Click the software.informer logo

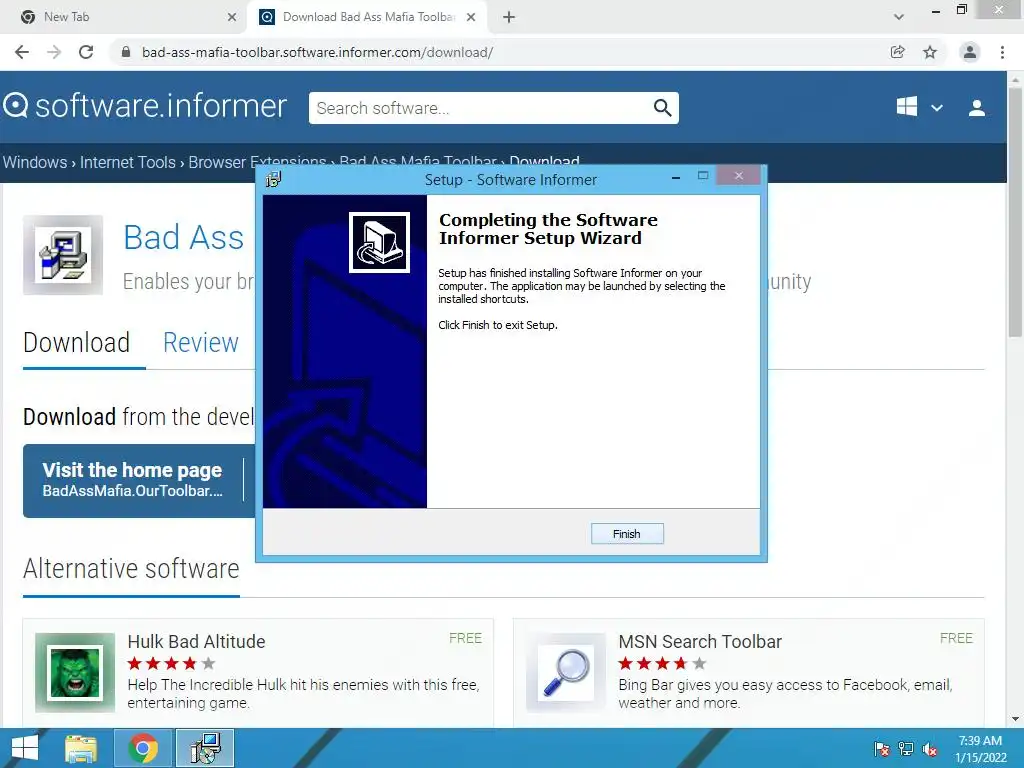click(x=145, y=106)
